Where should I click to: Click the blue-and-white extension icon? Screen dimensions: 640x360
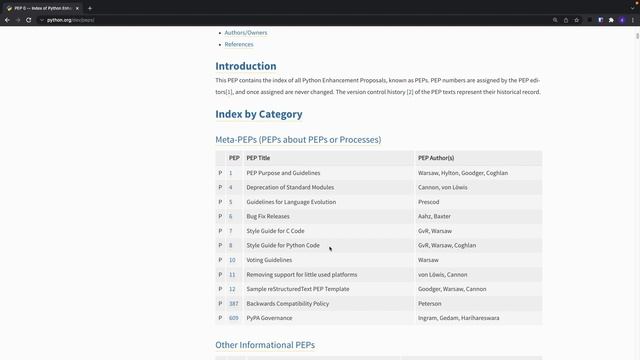600,20
